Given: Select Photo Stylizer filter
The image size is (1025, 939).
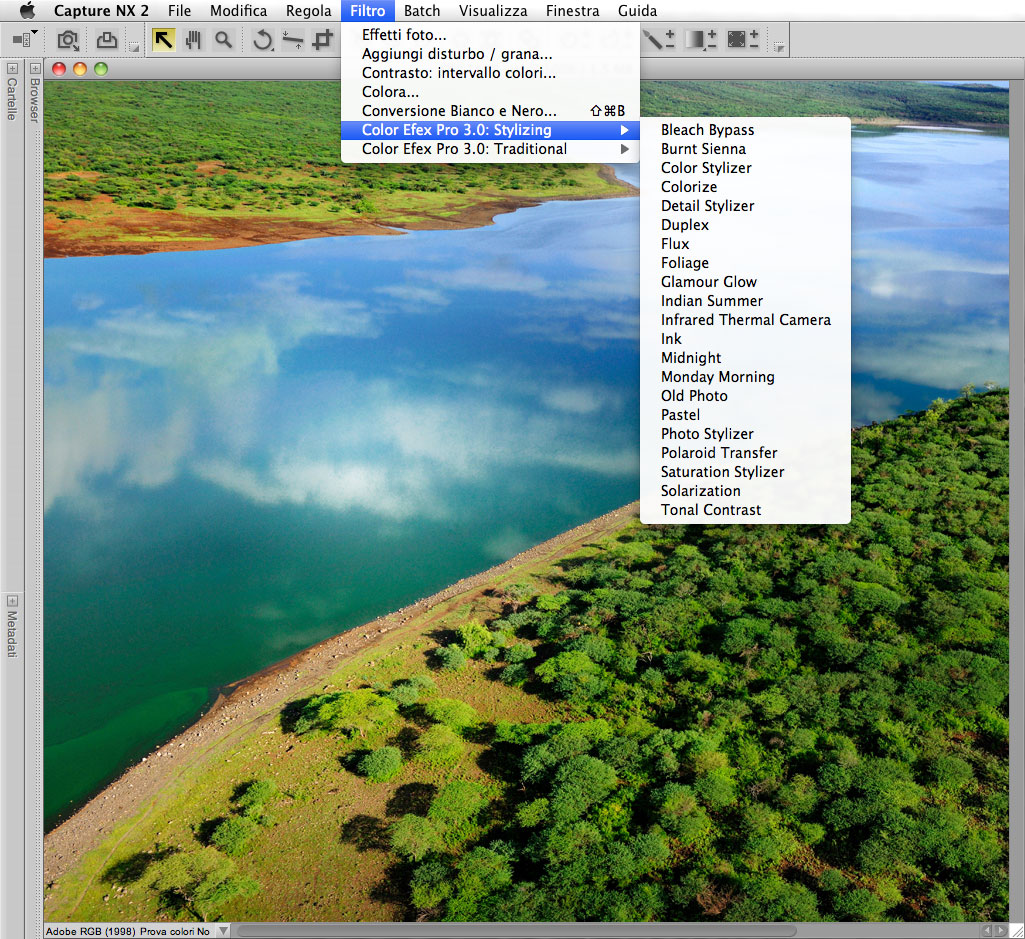Looking at the screenshot, I should [x=745, y=434].
